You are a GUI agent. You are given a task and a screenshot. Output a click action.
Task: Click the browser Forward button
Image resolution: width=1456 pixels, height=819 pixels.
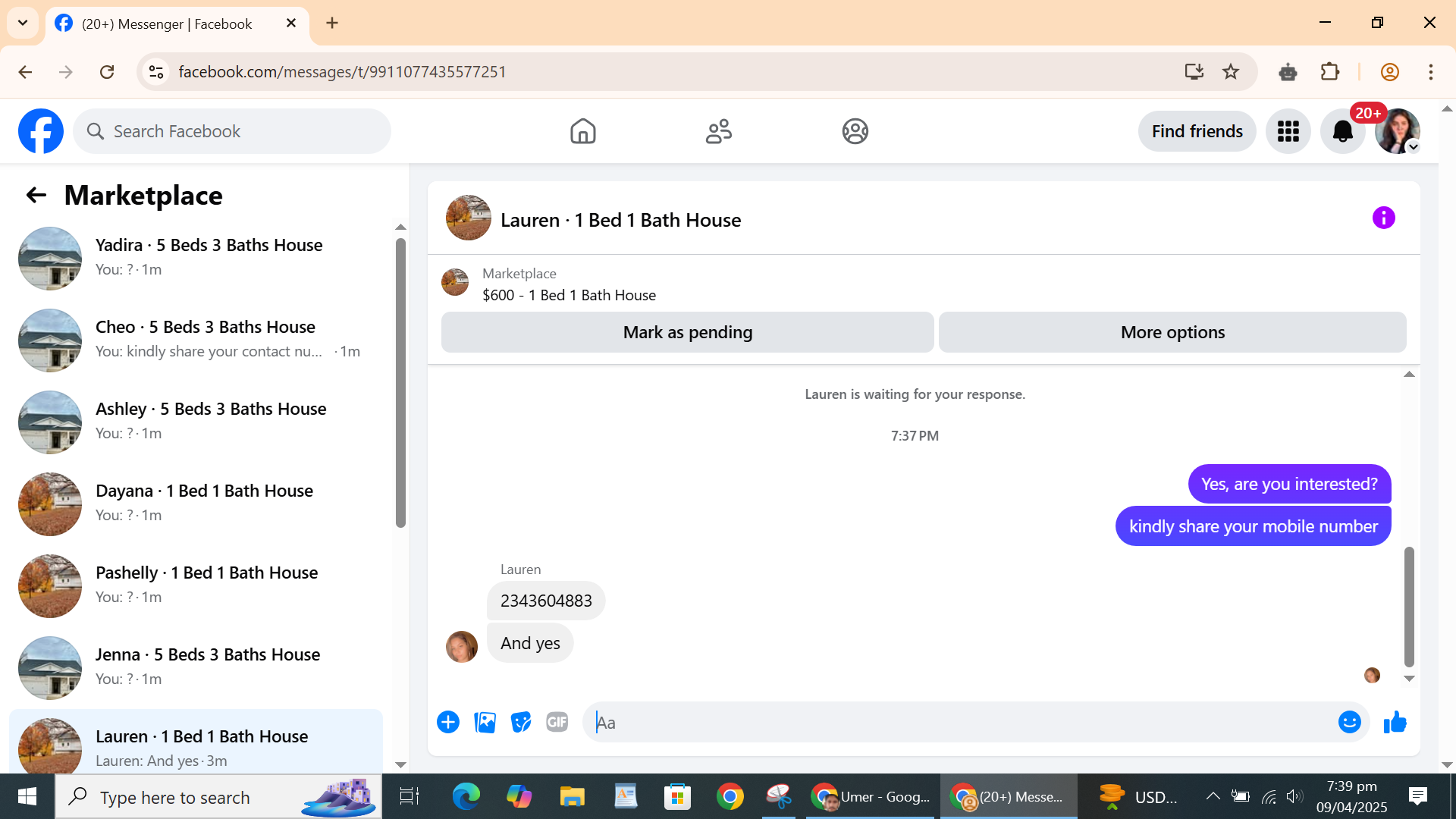(x=66, y=72)
